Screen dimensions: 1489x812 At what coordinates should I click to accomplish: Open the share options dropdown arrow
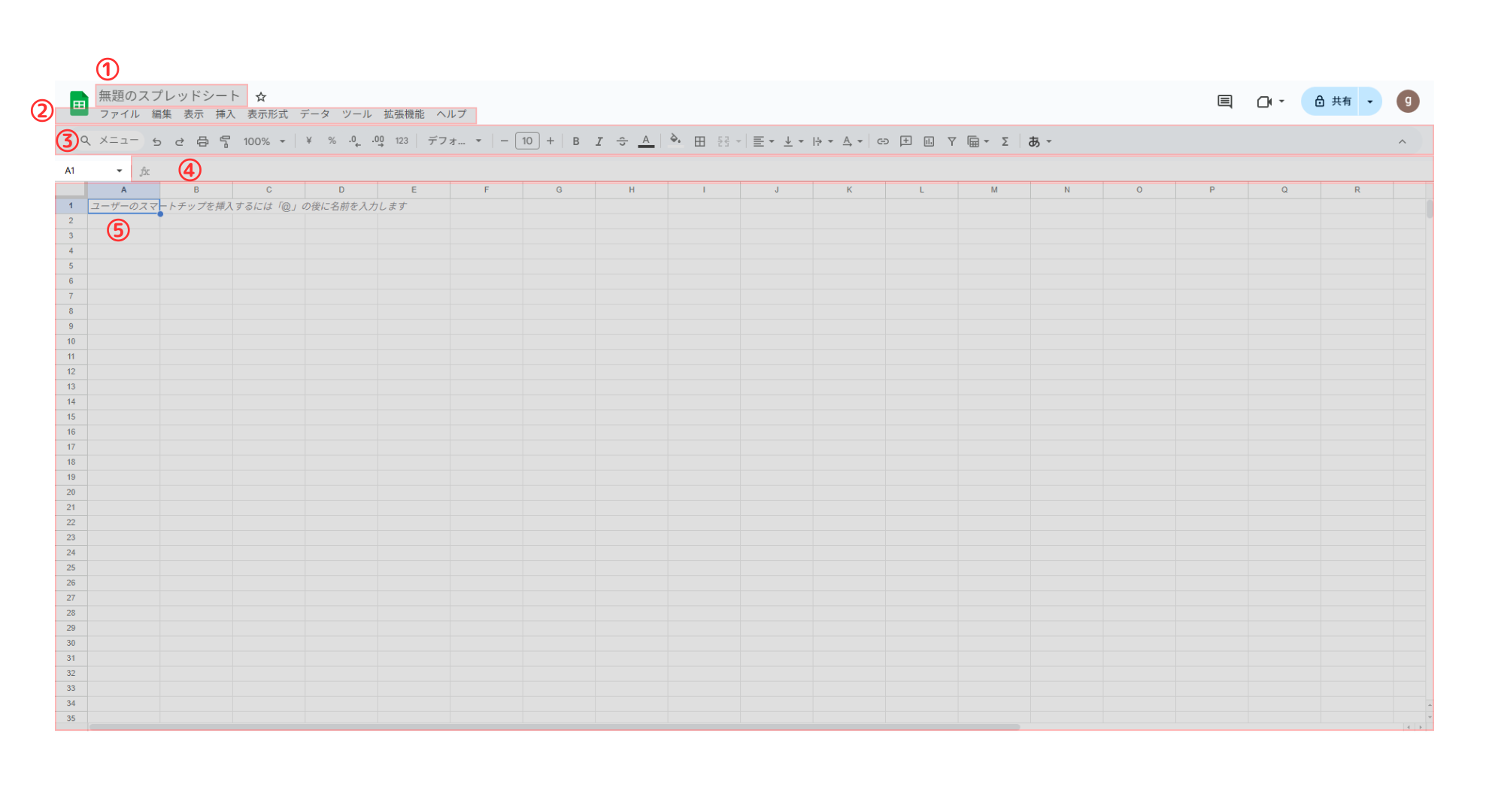click(1370, 101)
